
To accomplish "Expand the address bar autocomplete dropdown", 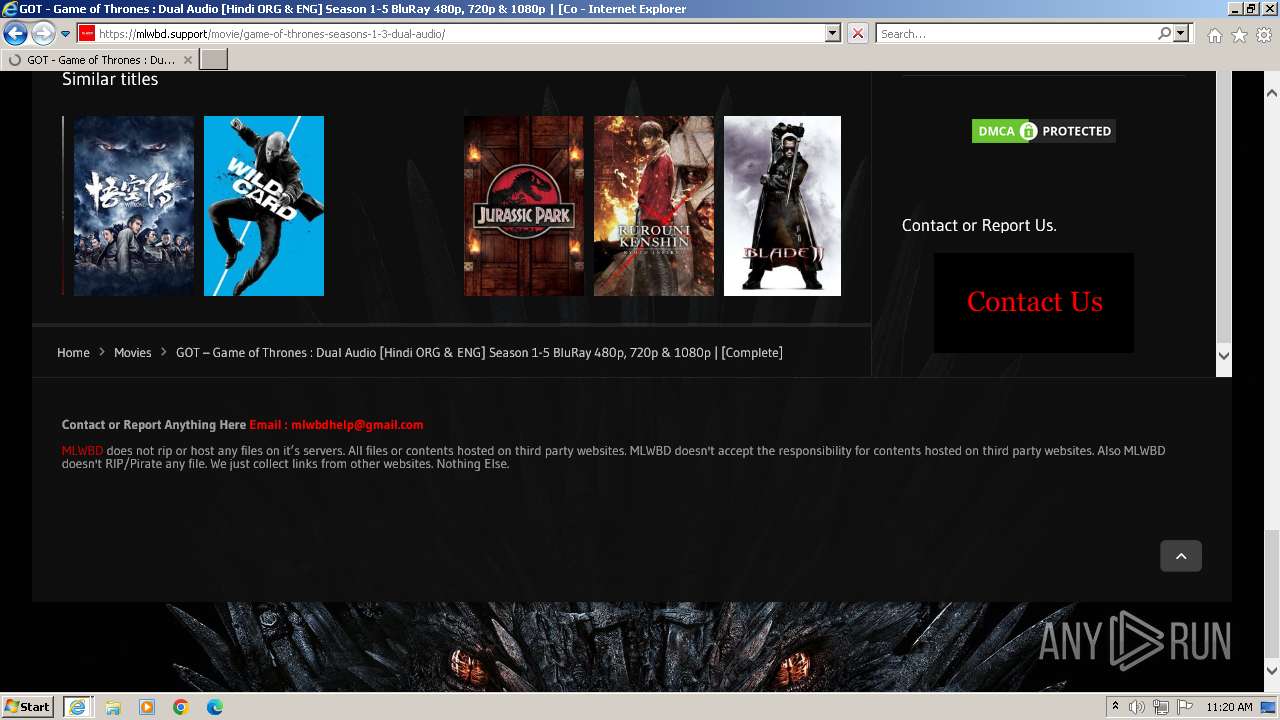I will [x=833, y=33].
